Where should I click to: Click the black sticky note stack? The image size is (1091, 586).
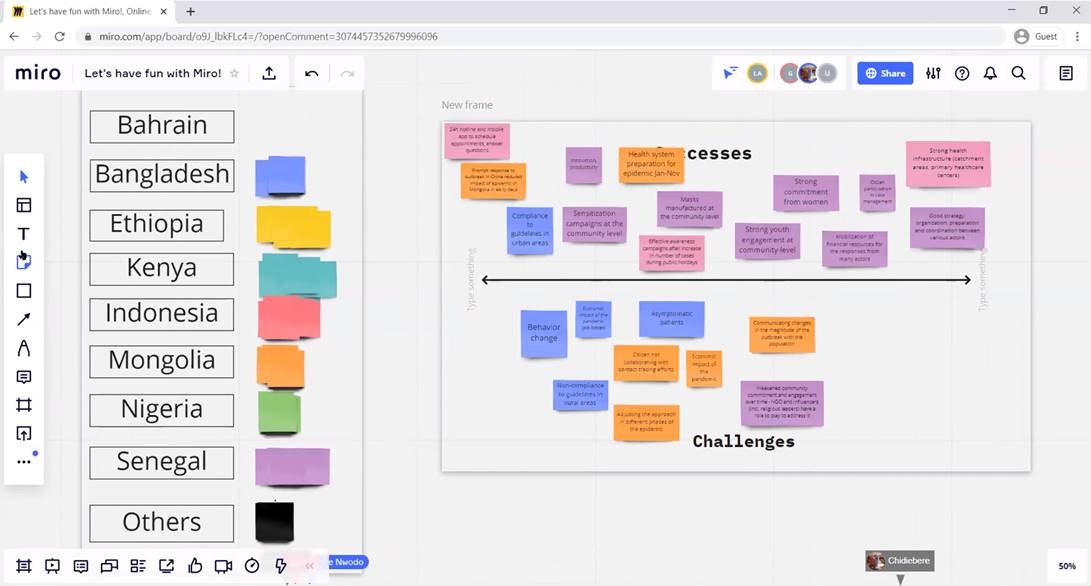274,521
